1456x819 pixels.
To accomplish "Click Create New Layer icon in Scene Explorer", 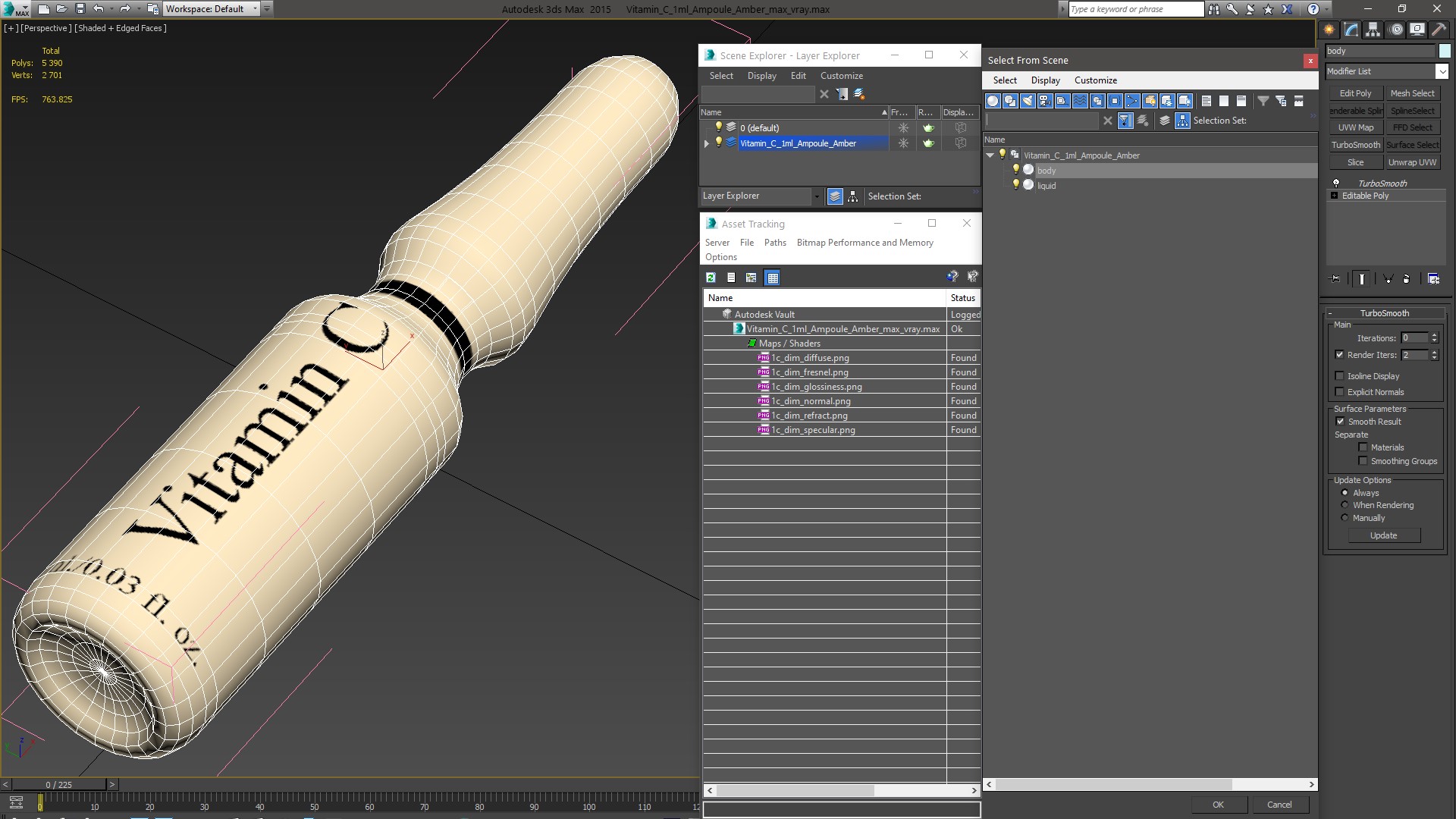I will (859, 94).
